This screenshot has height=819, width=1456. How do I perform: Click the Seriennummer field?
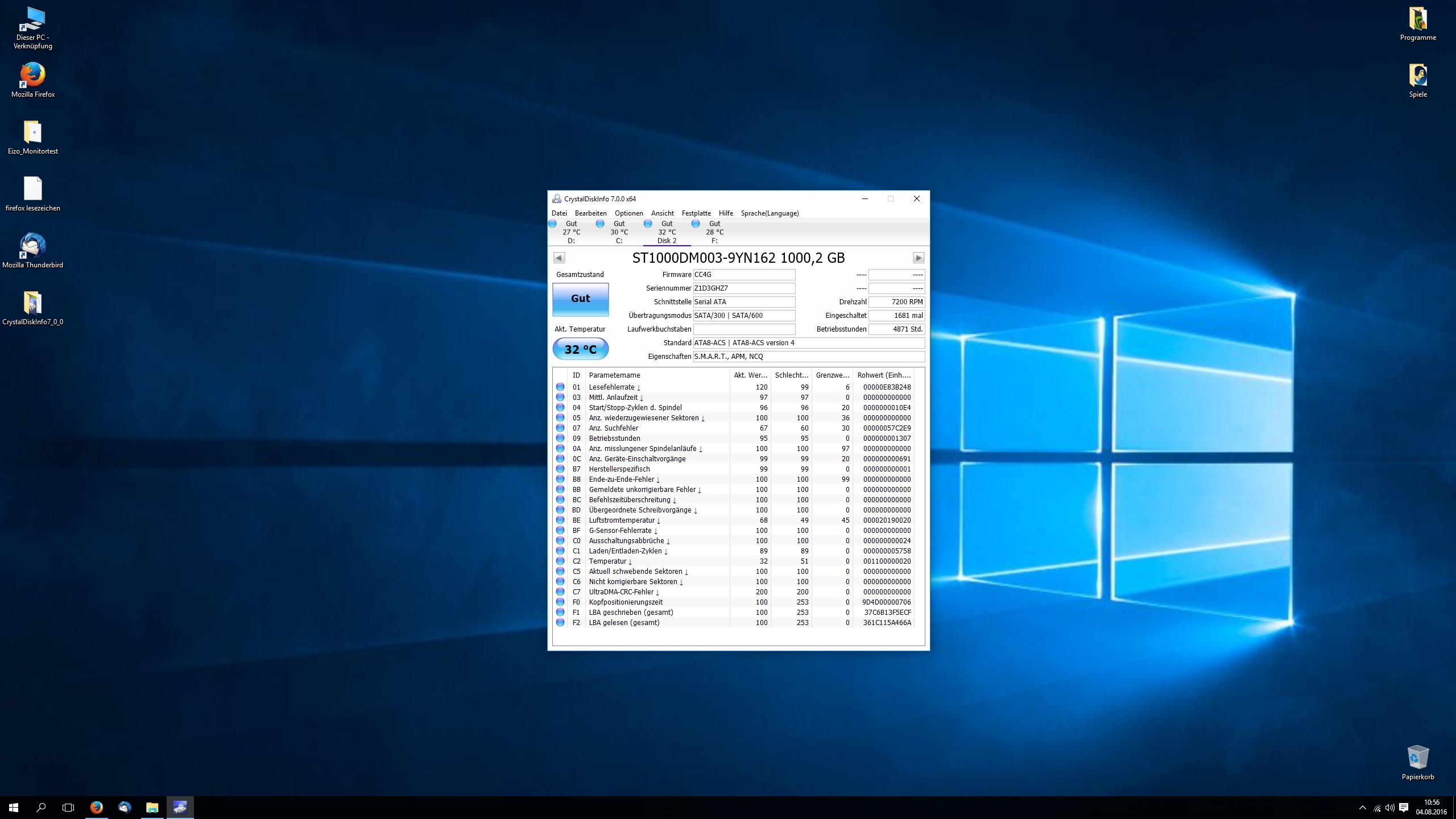(x=743, y=288)
